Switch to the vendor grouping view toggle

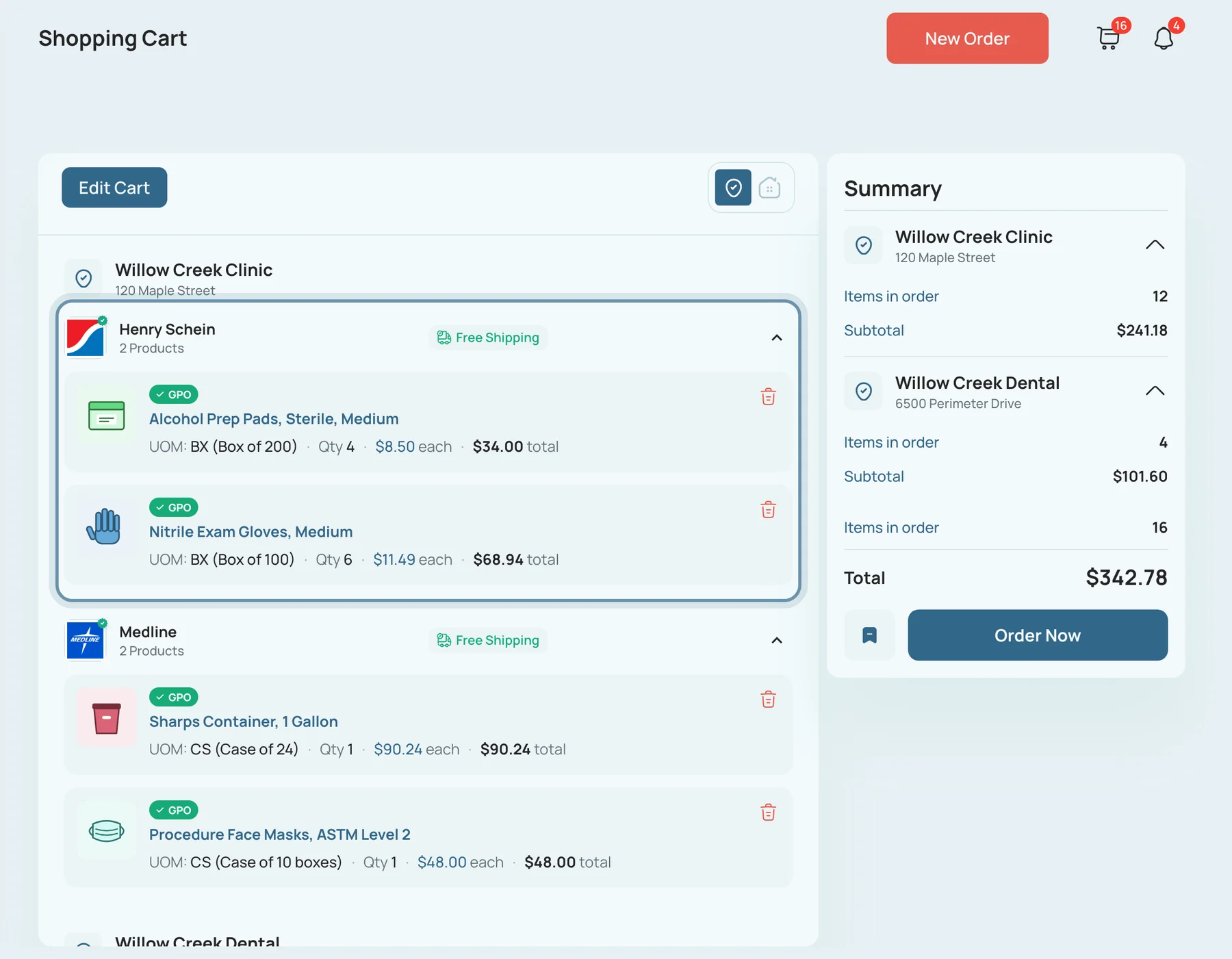click(769, 188)
